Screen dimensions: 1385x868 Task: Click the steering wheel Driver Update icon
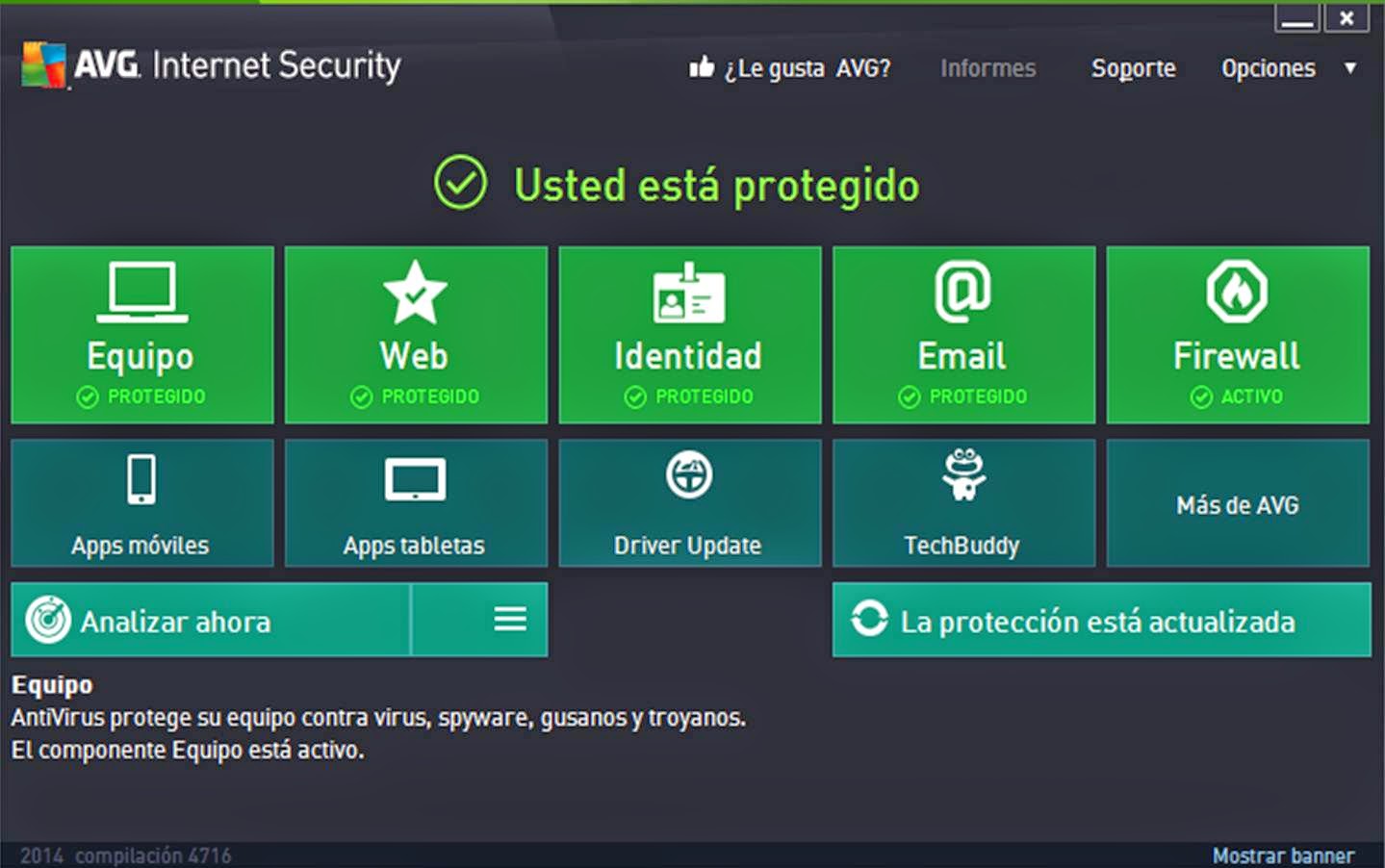point(689,474)
